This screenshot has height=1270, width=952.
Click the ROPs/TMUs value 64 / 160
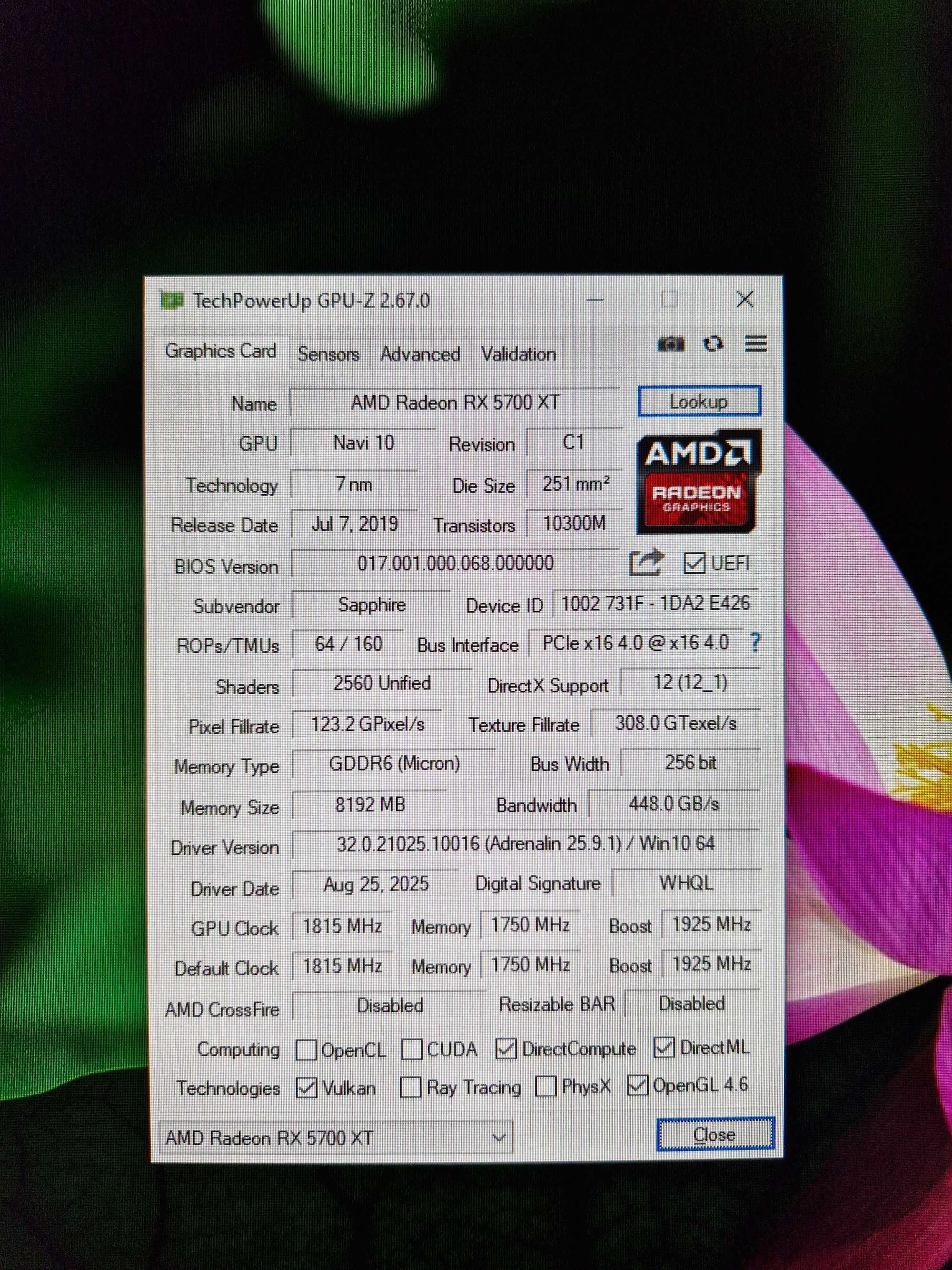pos(348,644)
